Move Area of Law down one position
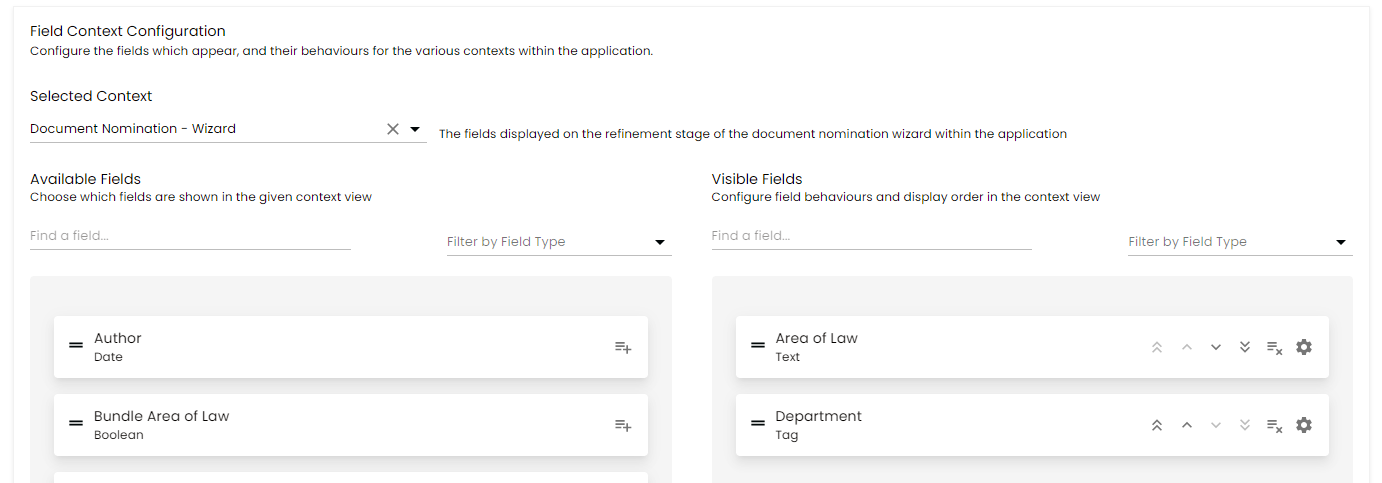 click(1216, 348)
